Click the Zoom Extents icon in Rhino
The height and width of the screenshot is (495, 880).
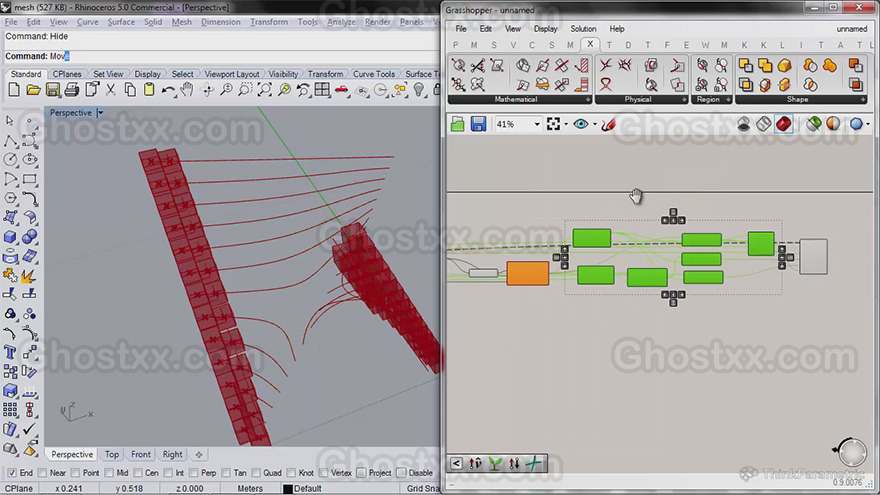[x=264, y=90]
